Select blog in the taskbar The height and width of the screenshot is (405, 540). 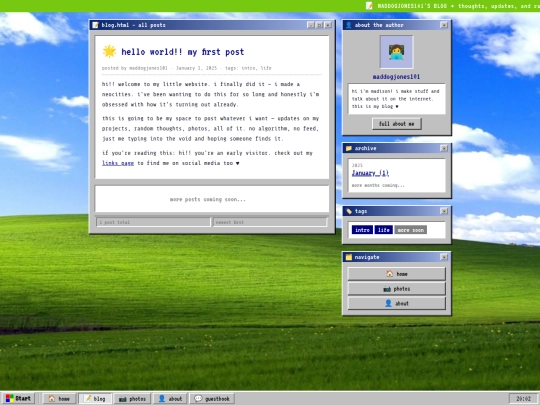tap(95, 398)
